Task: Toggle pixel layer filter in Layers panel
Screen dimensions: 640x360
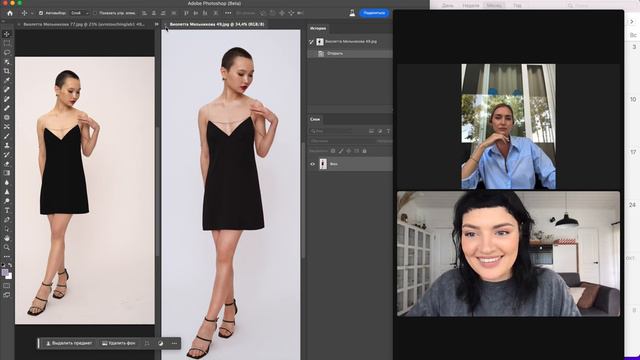Action: 371,131
